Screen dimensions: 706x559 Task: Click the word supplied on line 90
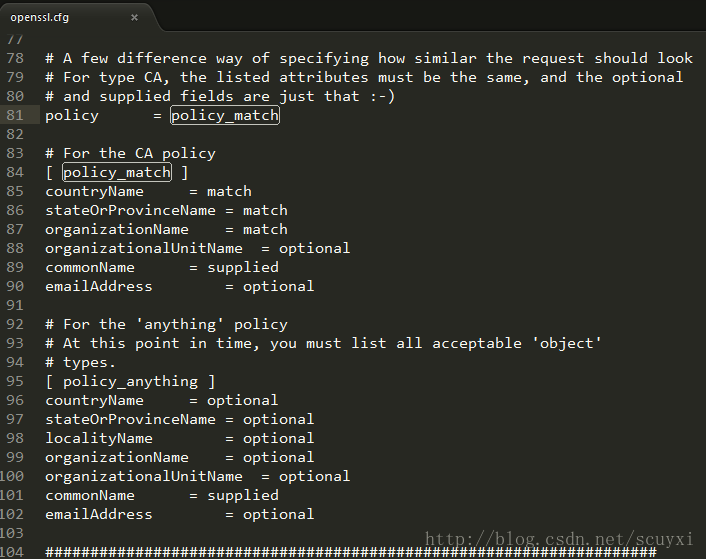pos(243,268)
